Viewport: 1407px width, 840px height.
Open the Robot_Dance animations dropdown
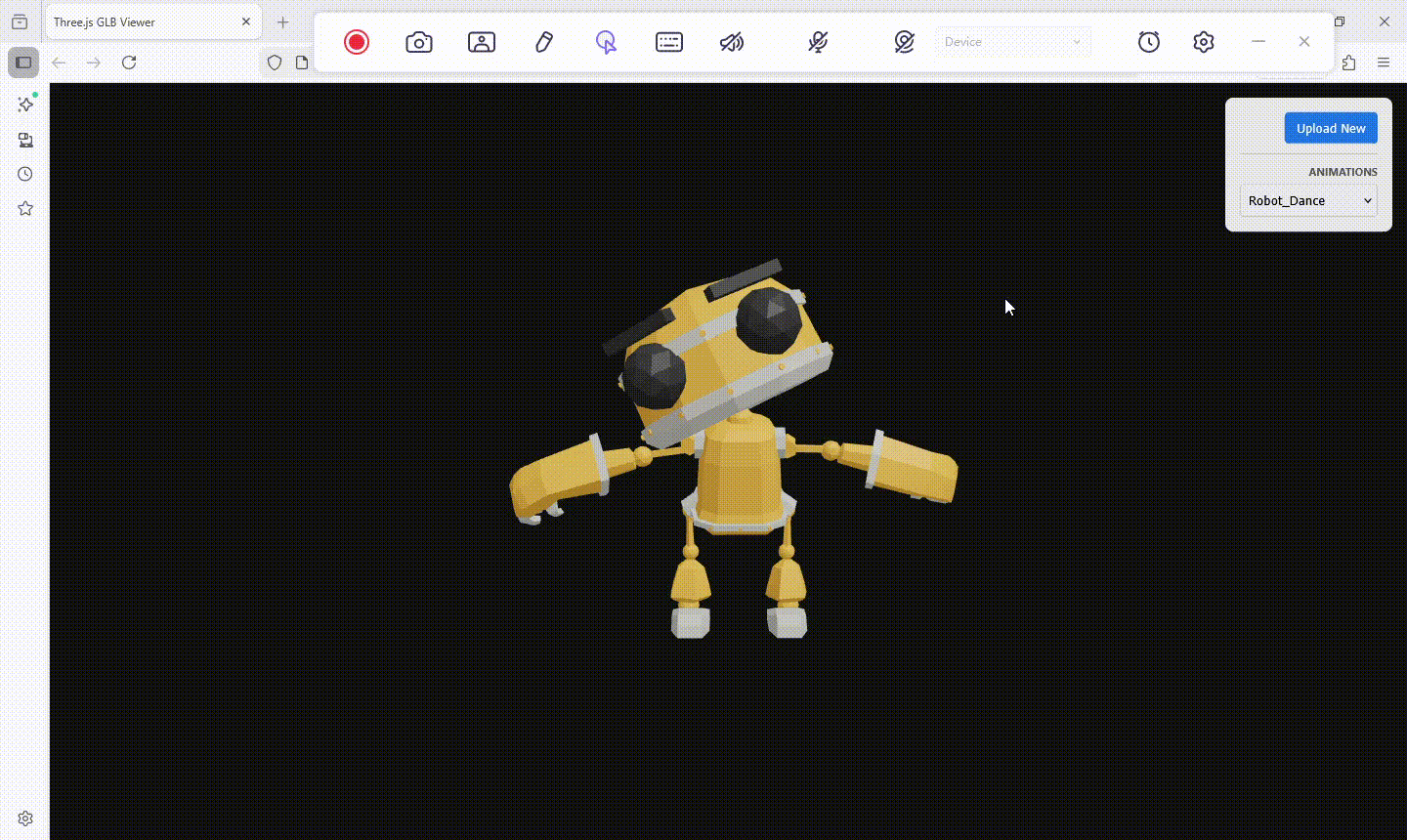point(1308,200)
